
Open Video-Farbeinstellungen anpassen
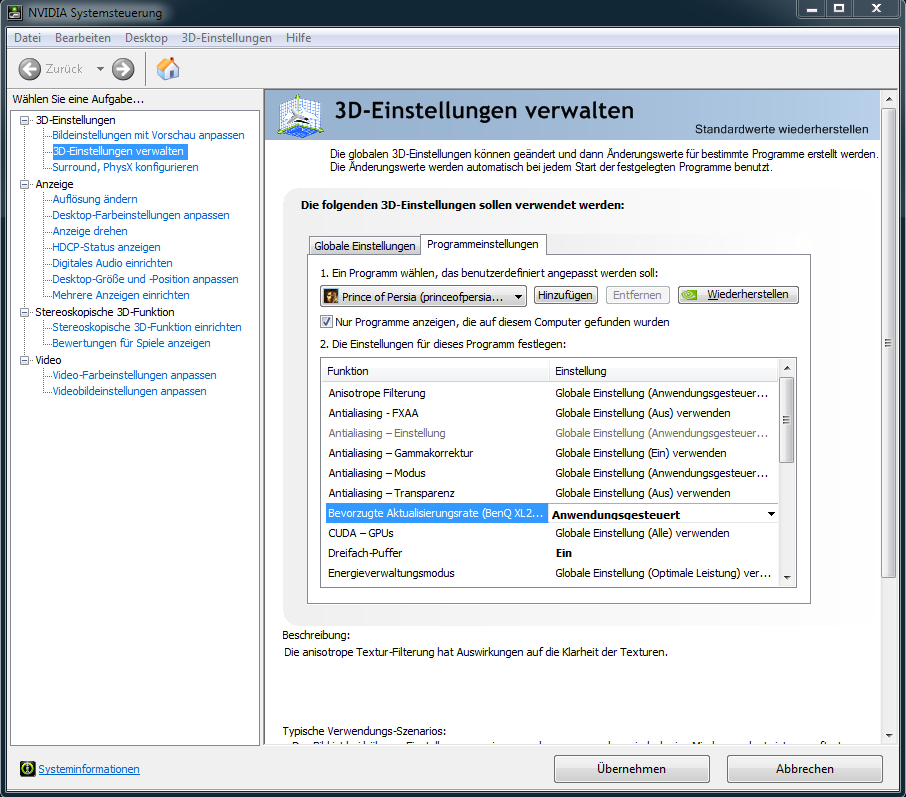[x=134, y=375]
